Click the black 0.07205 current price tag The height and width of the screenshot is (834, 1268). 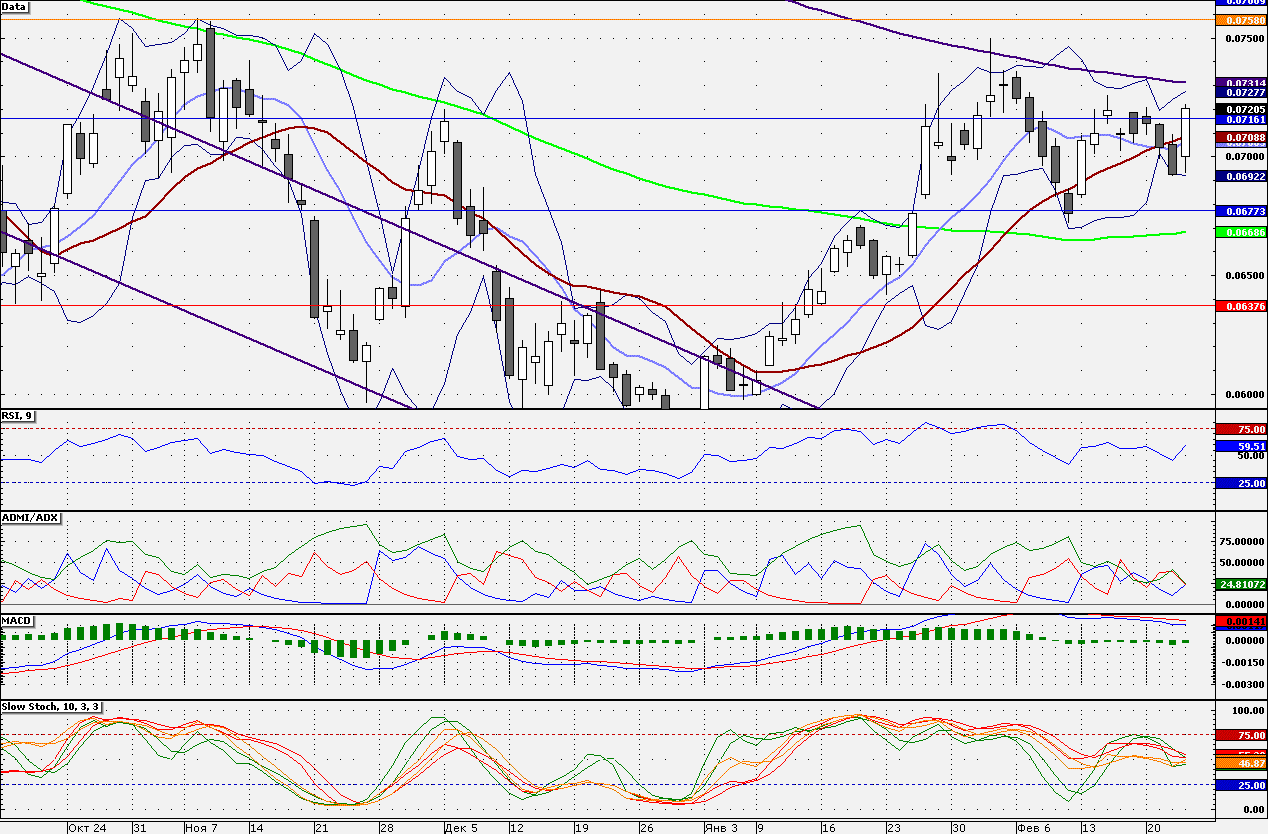[1240, 107]
